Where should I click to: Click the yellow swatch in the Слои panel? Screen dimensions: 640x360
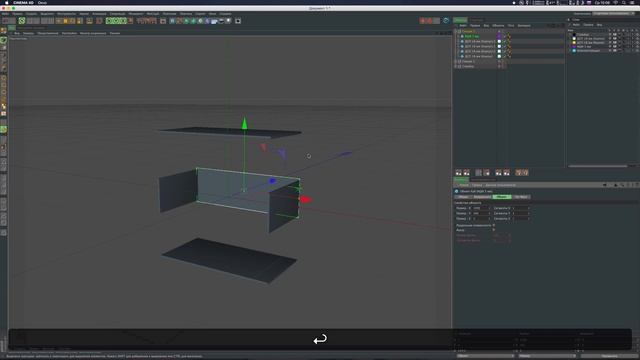coord(574,42)
